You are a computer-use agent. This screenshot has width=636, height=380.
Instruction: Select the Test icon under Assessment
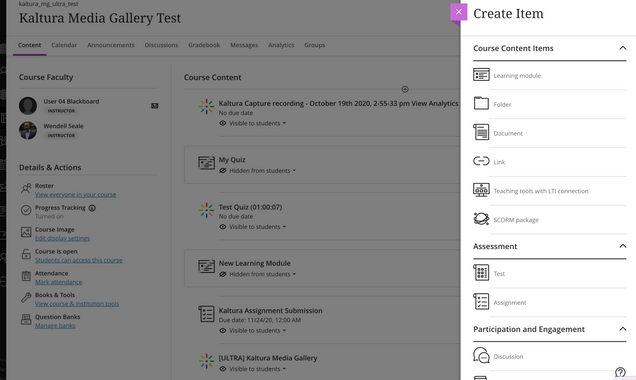[481, 273]
